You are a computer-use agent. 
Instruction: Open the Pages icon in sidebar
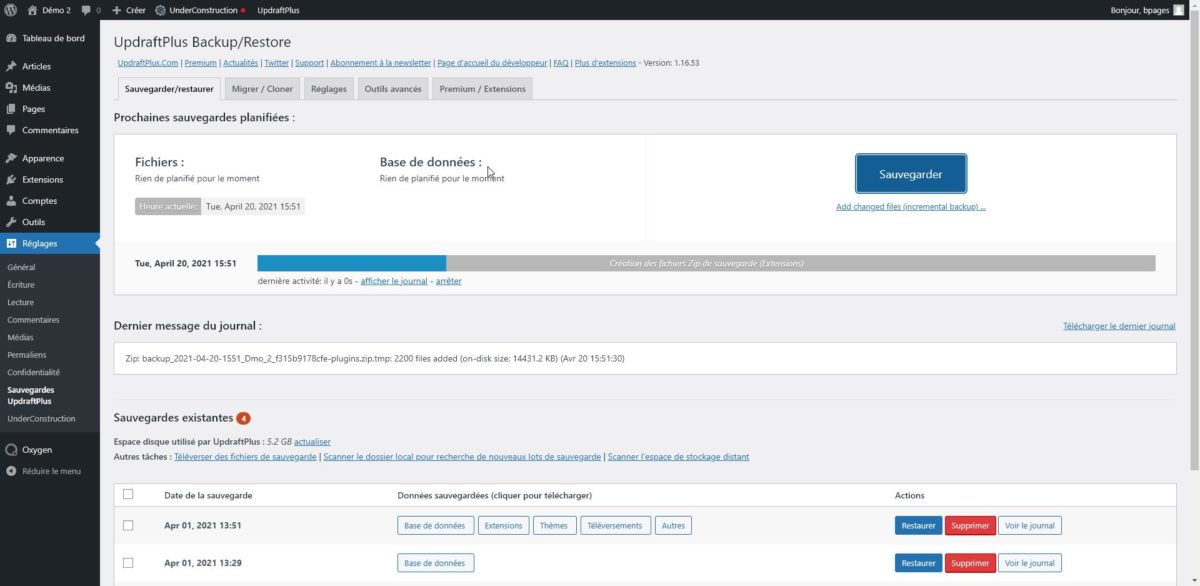(x=11, y=109)
